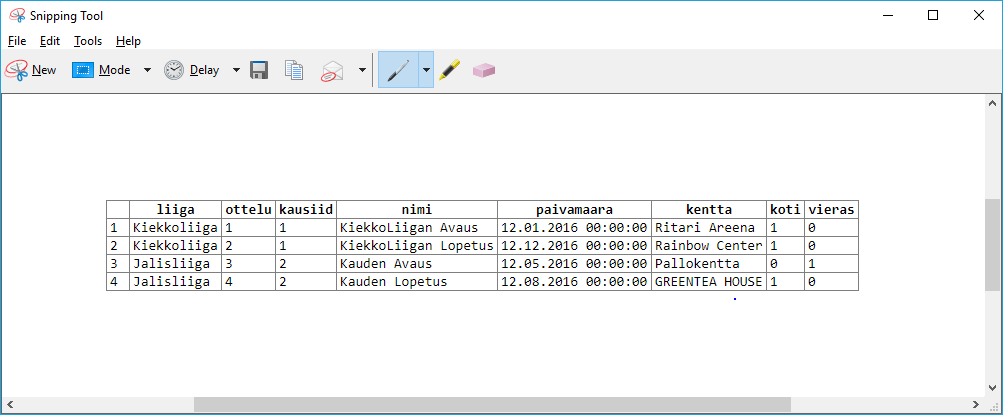This screenshot has height=415, width=1003.
Task: Send the snip via the envelope icon
Action: click(332, 70)
